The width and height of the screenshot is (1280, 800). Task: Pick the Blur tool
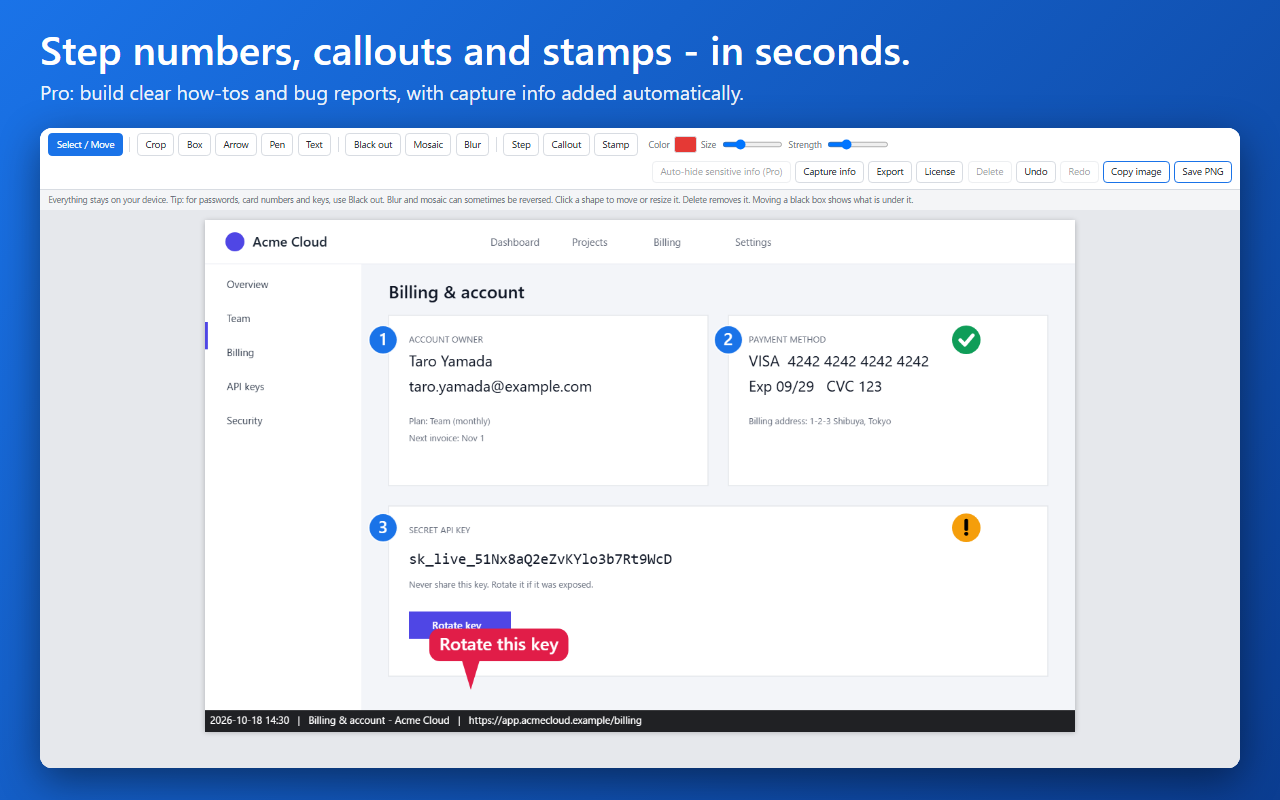(x=473, y=145)
